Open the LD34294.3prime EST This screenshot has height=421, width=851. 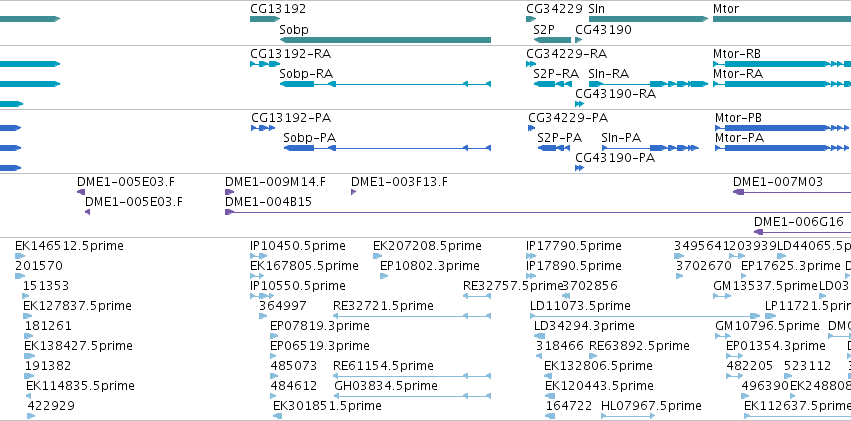point(539,336)
